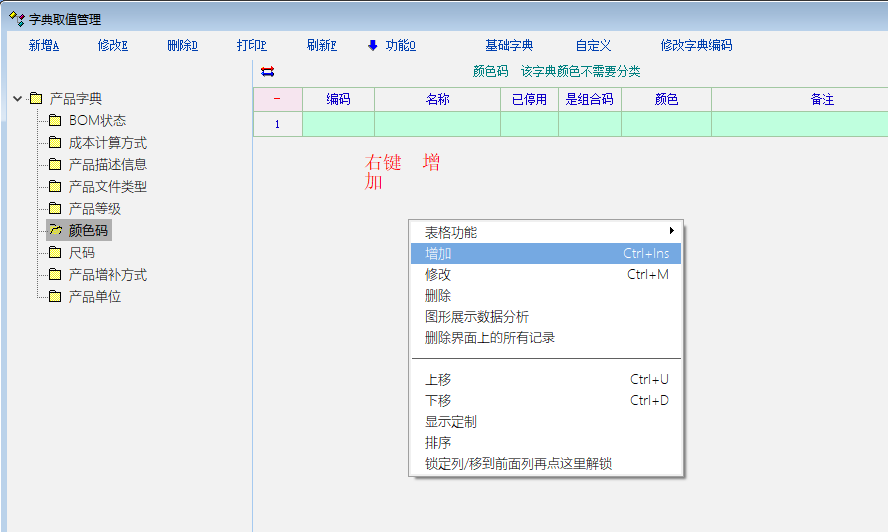Select the 产品字典 root tree item

tap(75, 99)
